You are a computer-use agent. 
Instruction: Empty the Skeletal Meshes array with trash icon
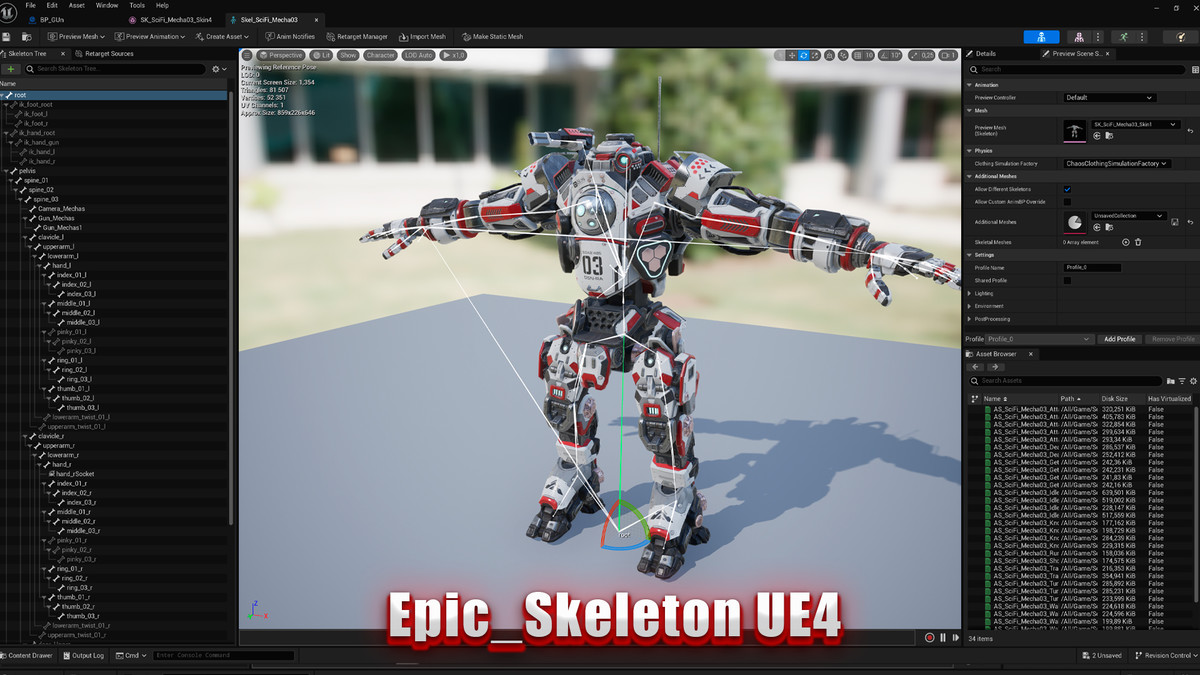click(x=1138, y=242)
